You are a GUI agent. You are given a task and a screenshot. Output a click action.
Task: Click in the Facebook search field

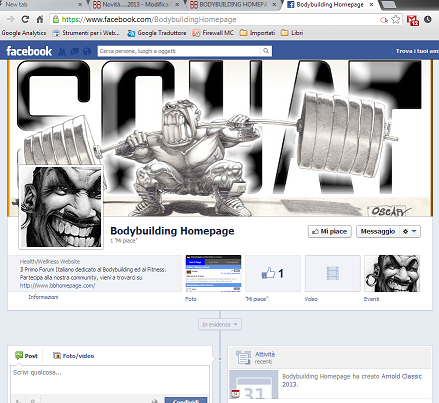pyautogui.click(x=179, y=51)
